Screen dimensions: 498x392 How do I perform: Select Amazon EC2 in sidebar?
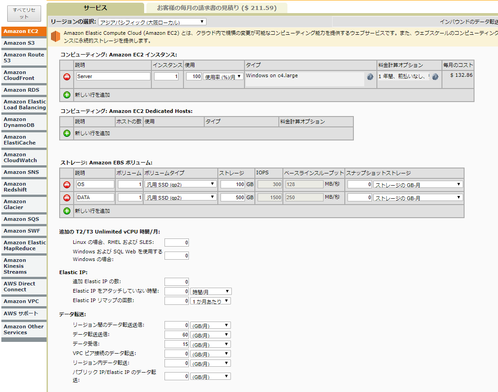pos(24,31)
